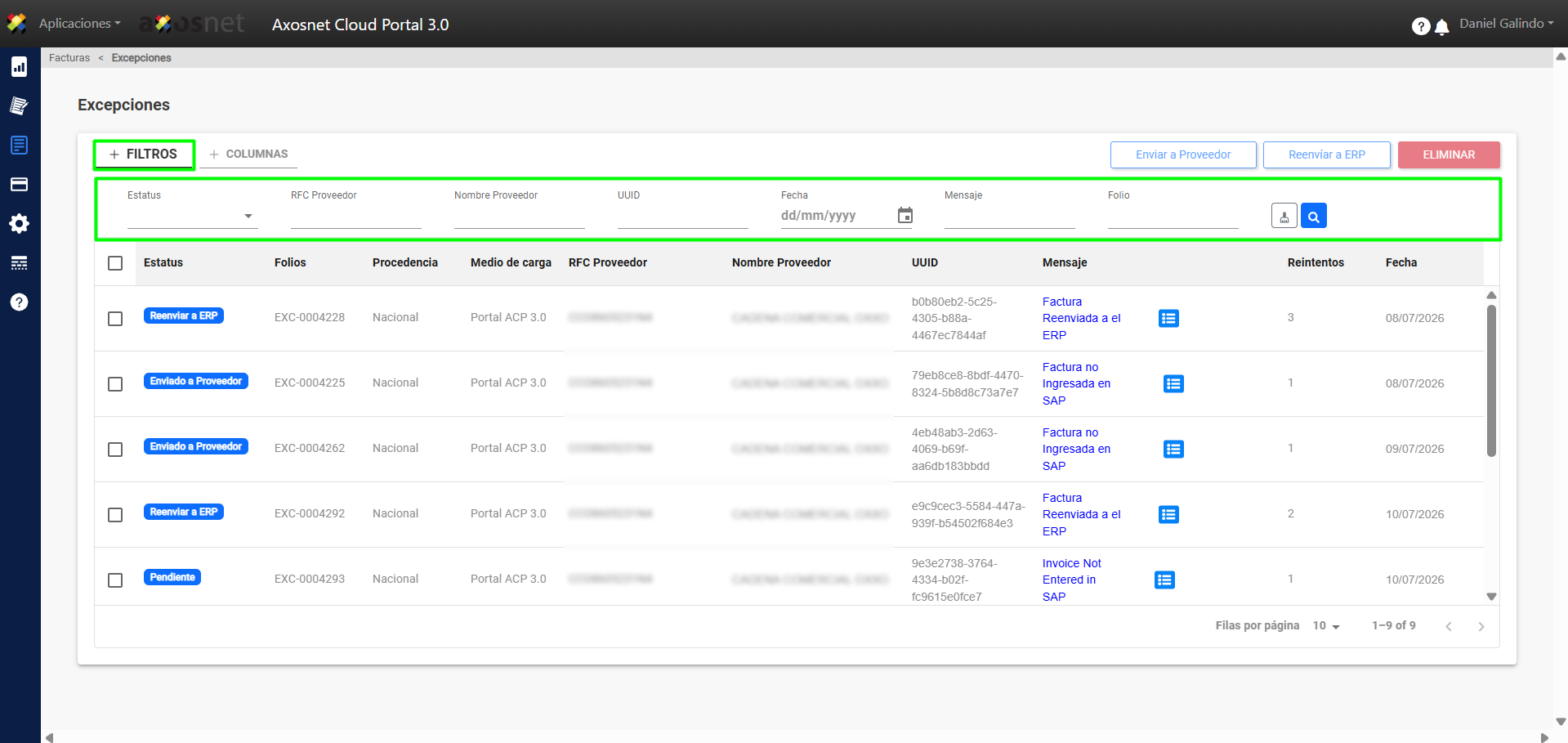1568x743 pixels.
Task: Click the Enviado a Proveedor badge for EXC-0004225
Action: (196, 381)
